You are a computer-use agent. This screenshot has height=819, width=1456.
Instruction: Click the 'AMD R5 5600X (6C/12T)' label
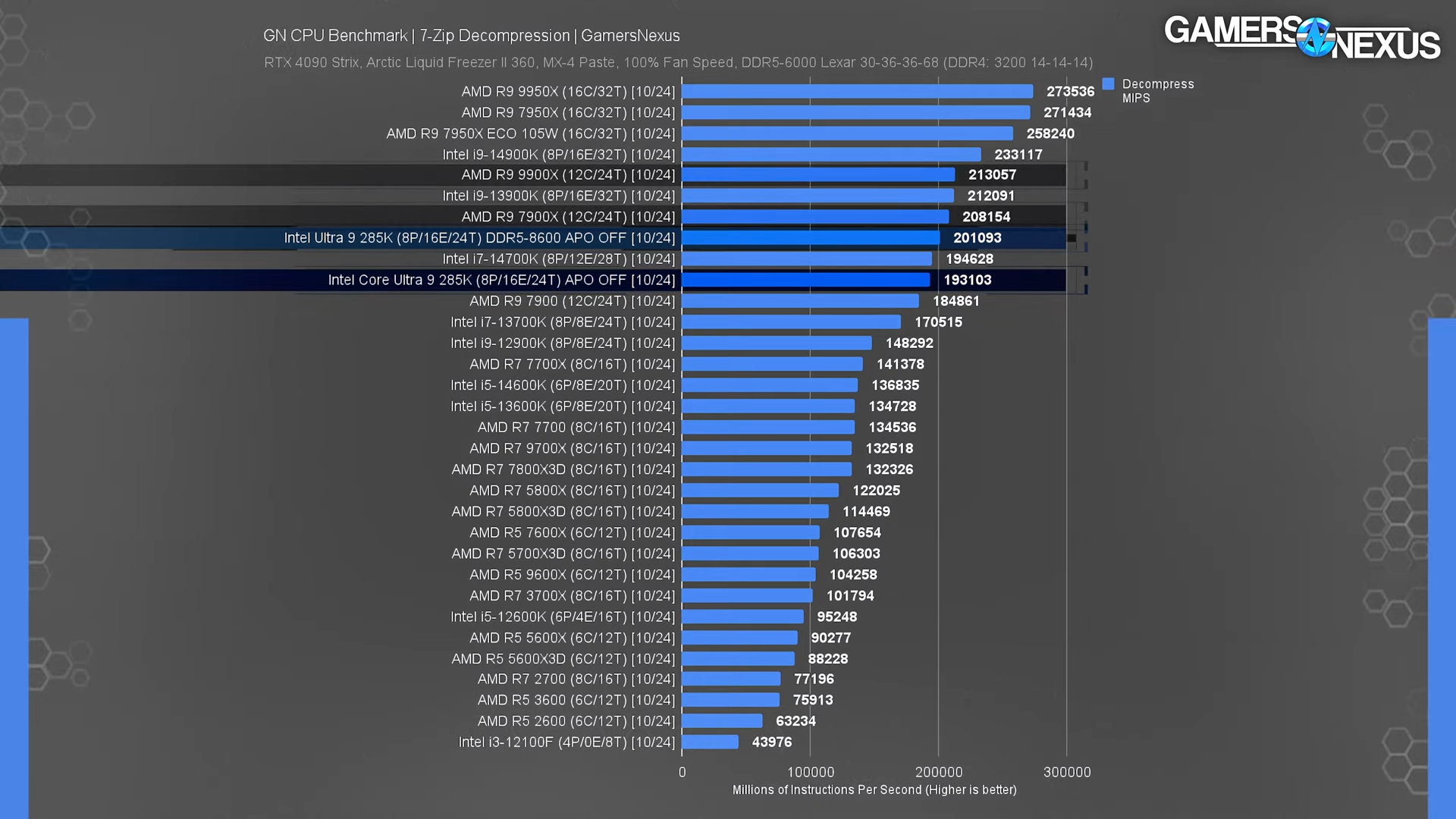tap(572, 639)
